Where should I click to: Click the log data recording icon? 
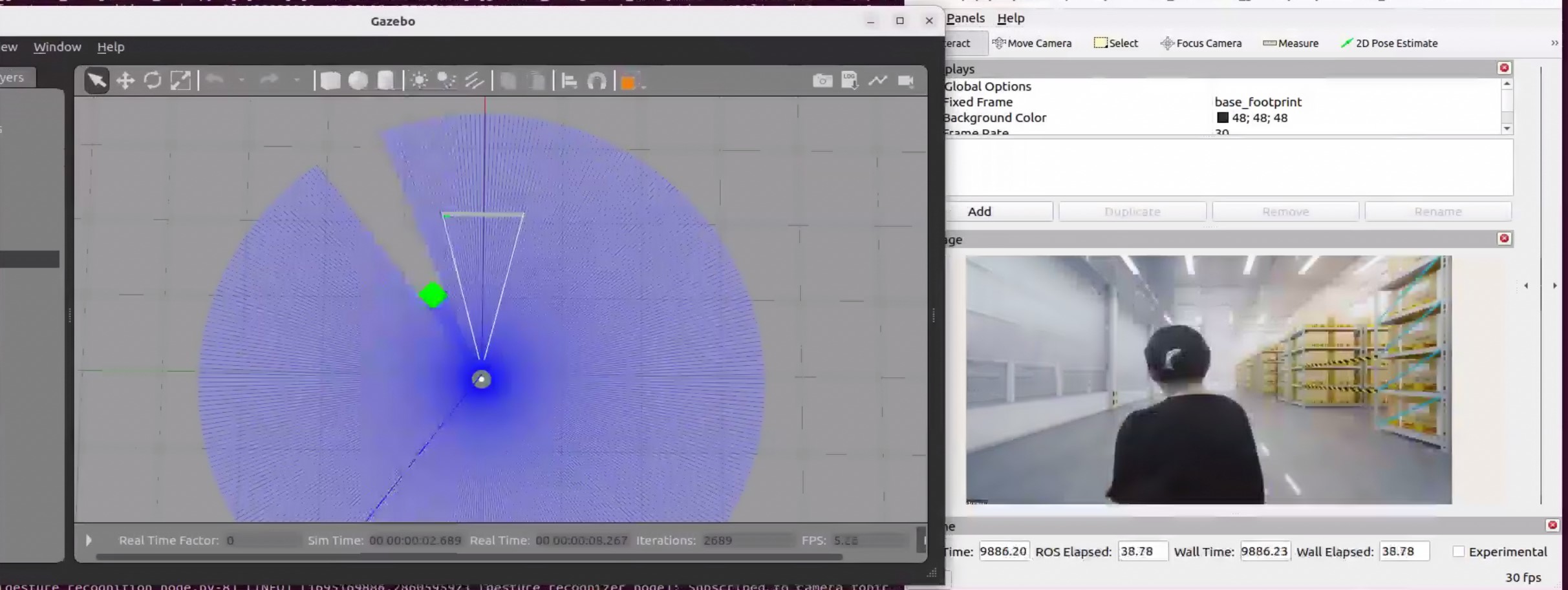coord(850,81)
